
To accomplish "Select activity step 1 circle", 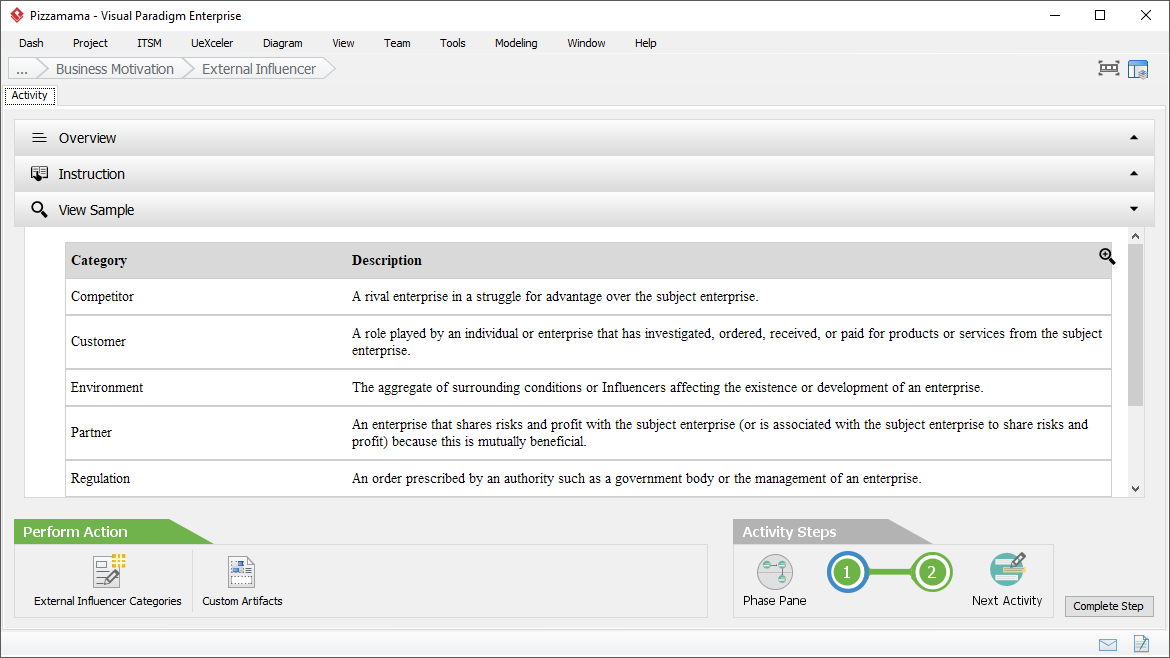I will point(846,573).
